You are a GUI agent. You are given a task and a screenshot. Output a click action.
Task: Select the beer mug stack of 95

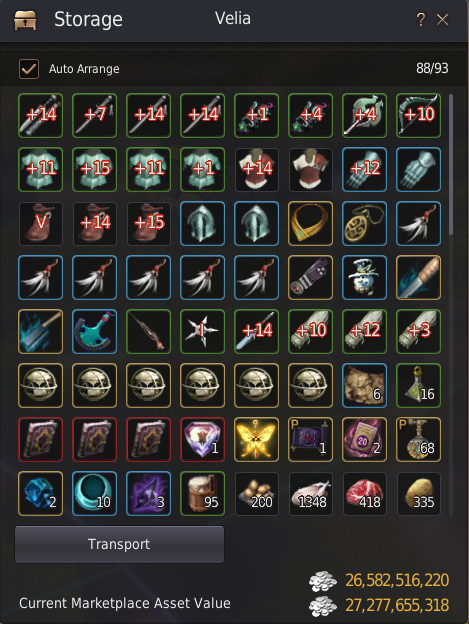coord(202,493)
